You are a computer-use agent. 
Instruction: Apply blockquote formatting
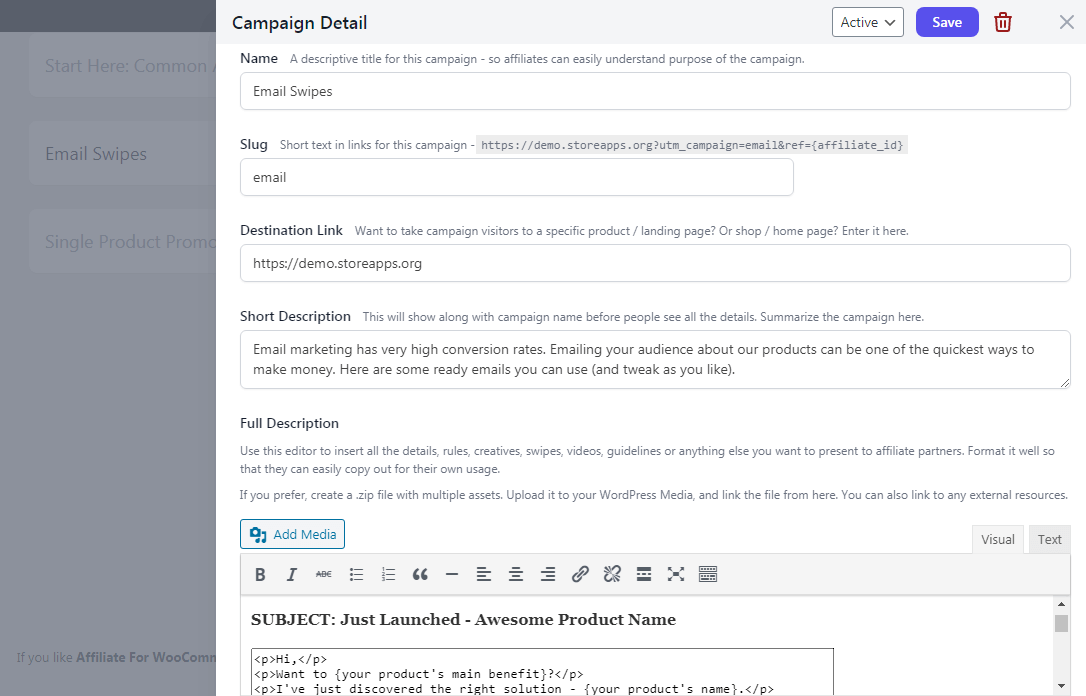(x=420, y=574)
